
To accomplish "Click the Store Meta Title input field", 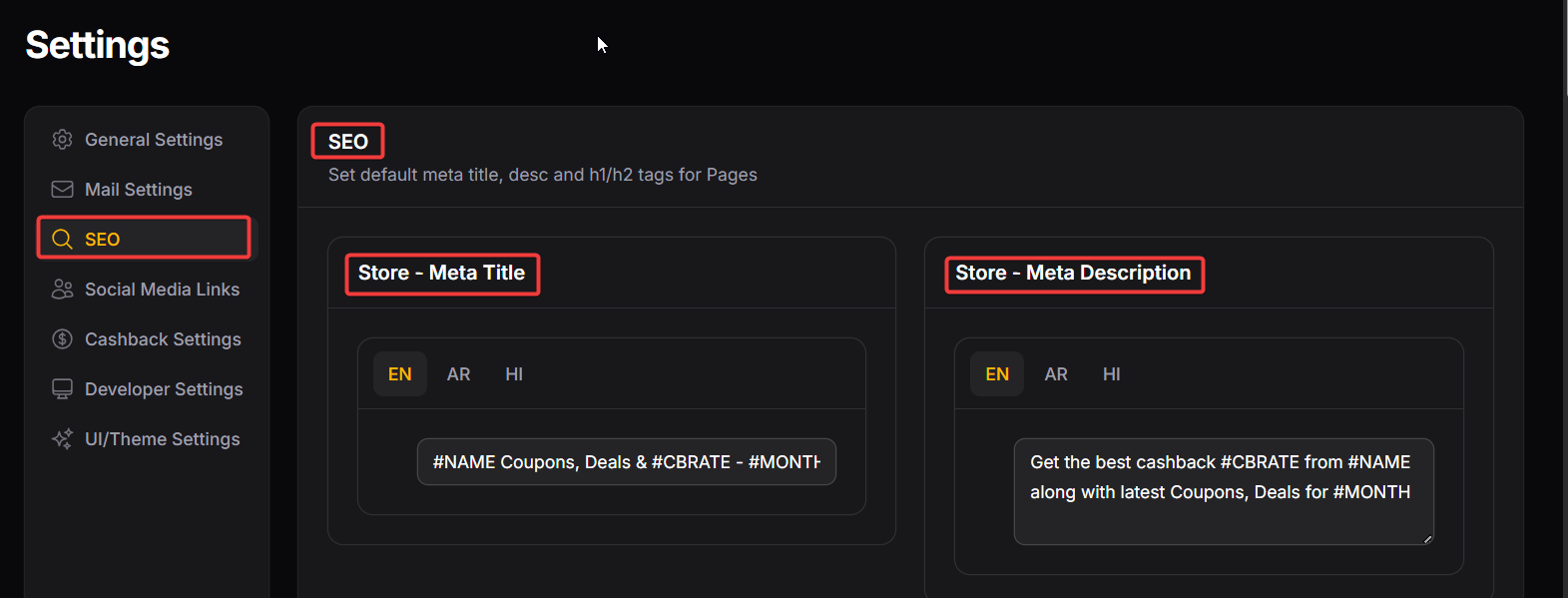I will pos(626,462).
